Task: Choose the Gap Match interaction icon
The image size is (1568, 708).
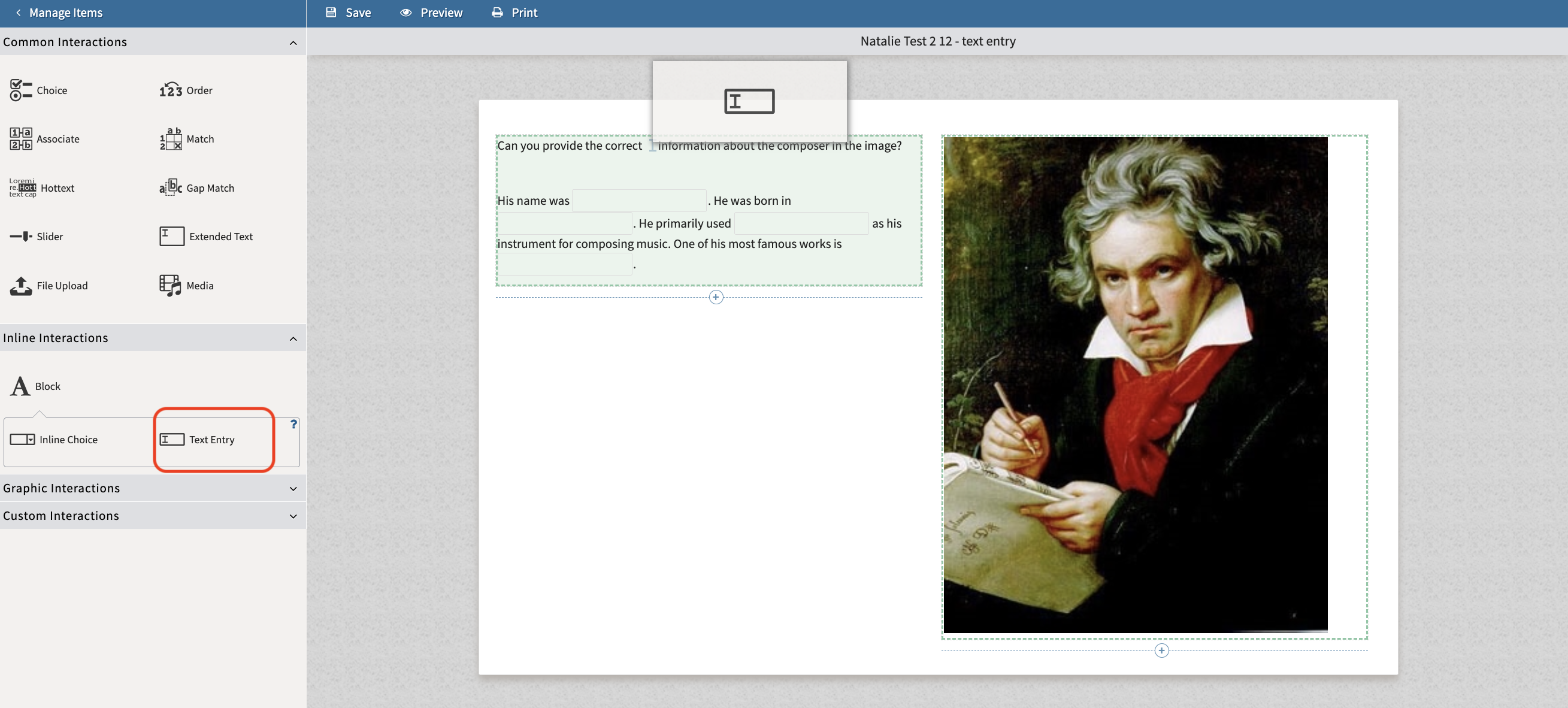Action: pos(171,187)
